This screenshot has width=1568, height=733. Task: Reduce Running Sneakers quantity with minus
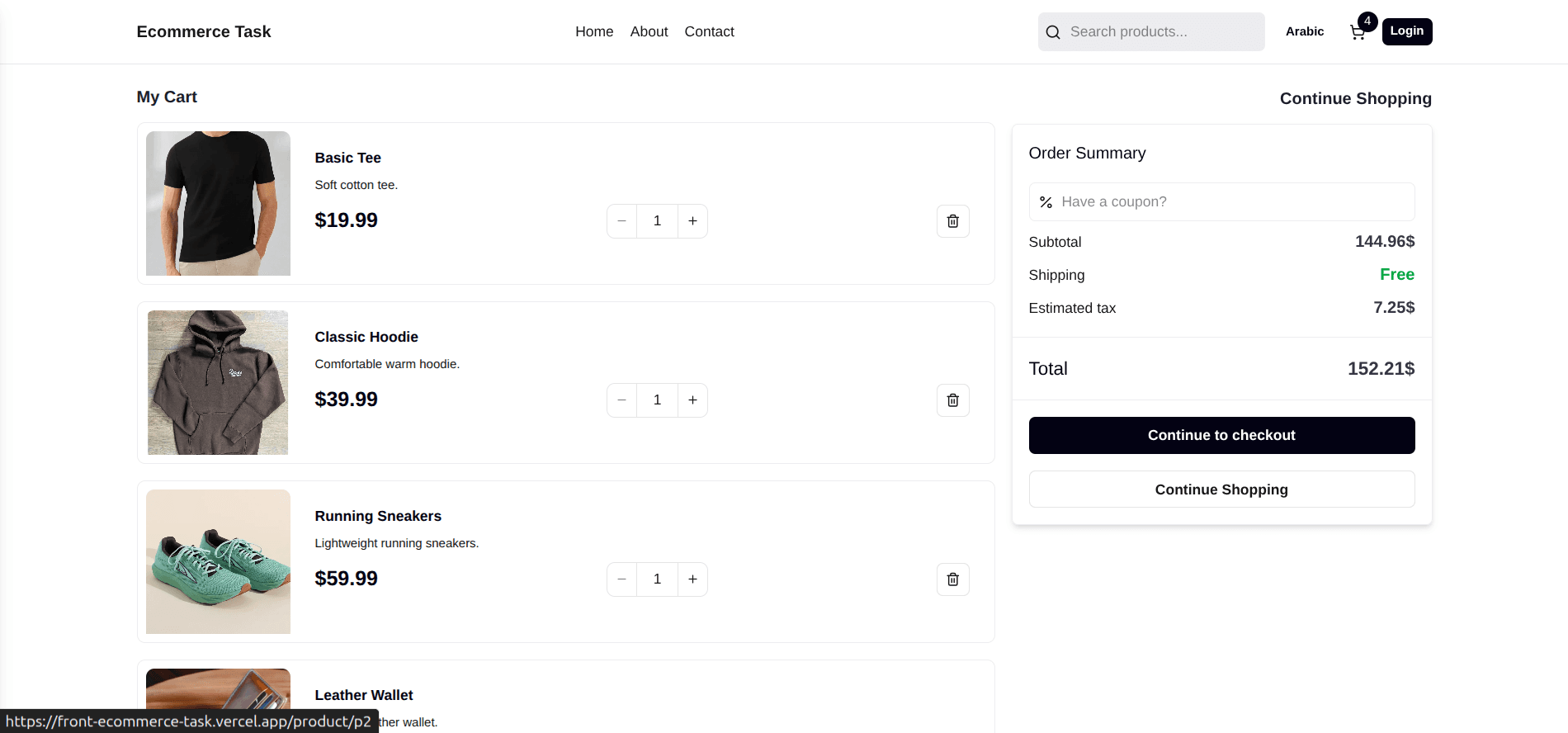[622, 579]
